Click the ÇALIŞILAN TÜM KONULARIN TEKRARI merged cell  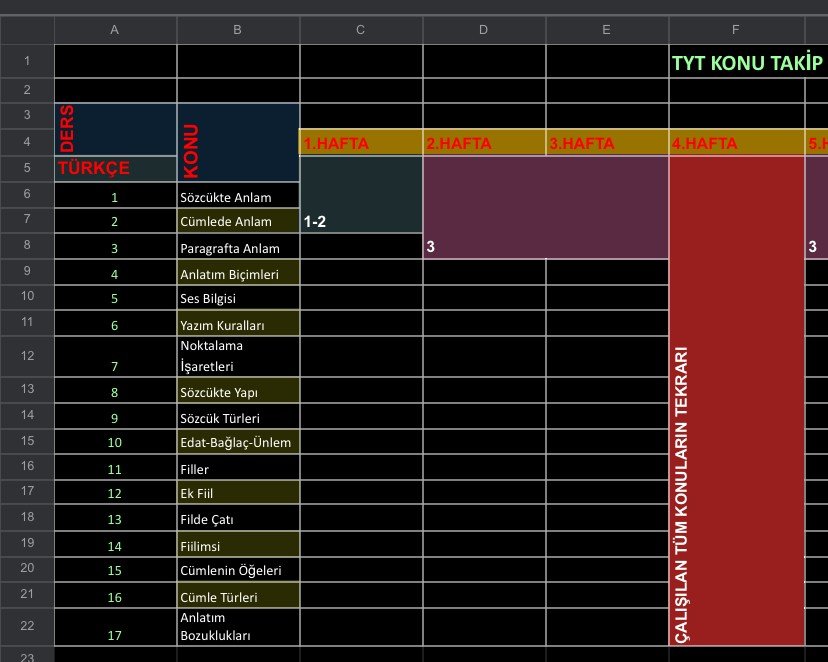736,400
